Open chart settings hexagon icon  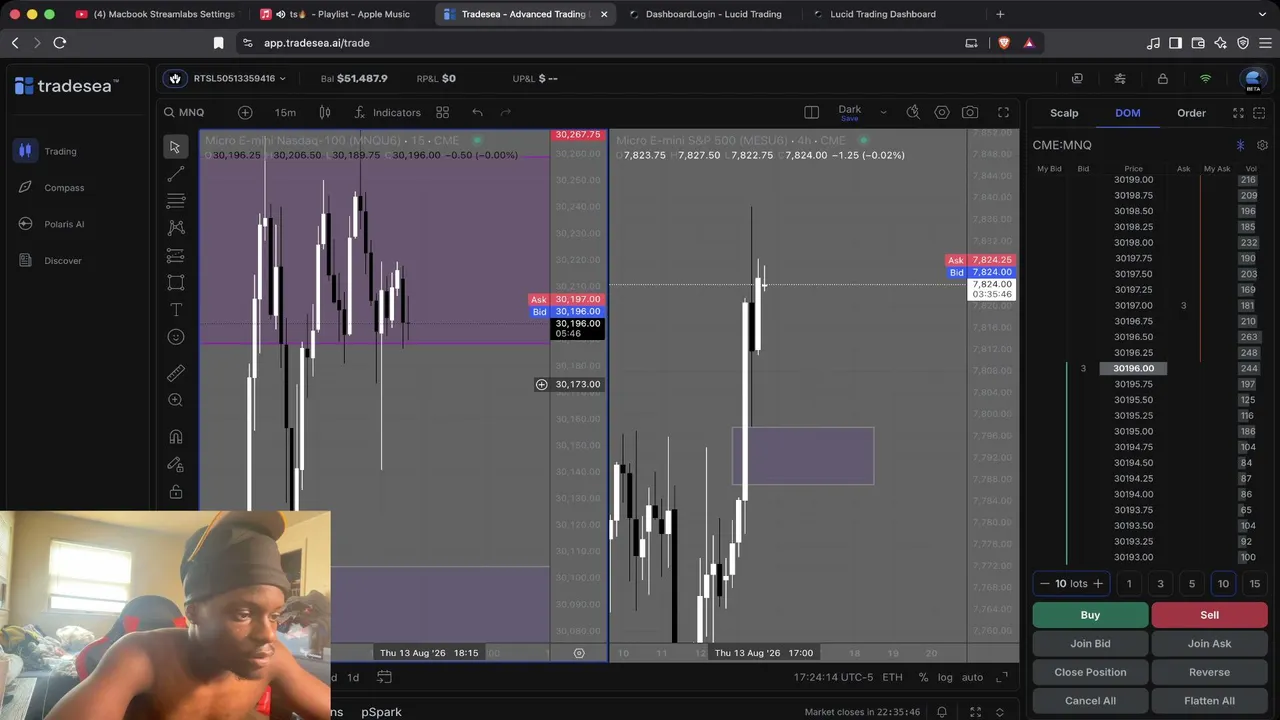942,112
